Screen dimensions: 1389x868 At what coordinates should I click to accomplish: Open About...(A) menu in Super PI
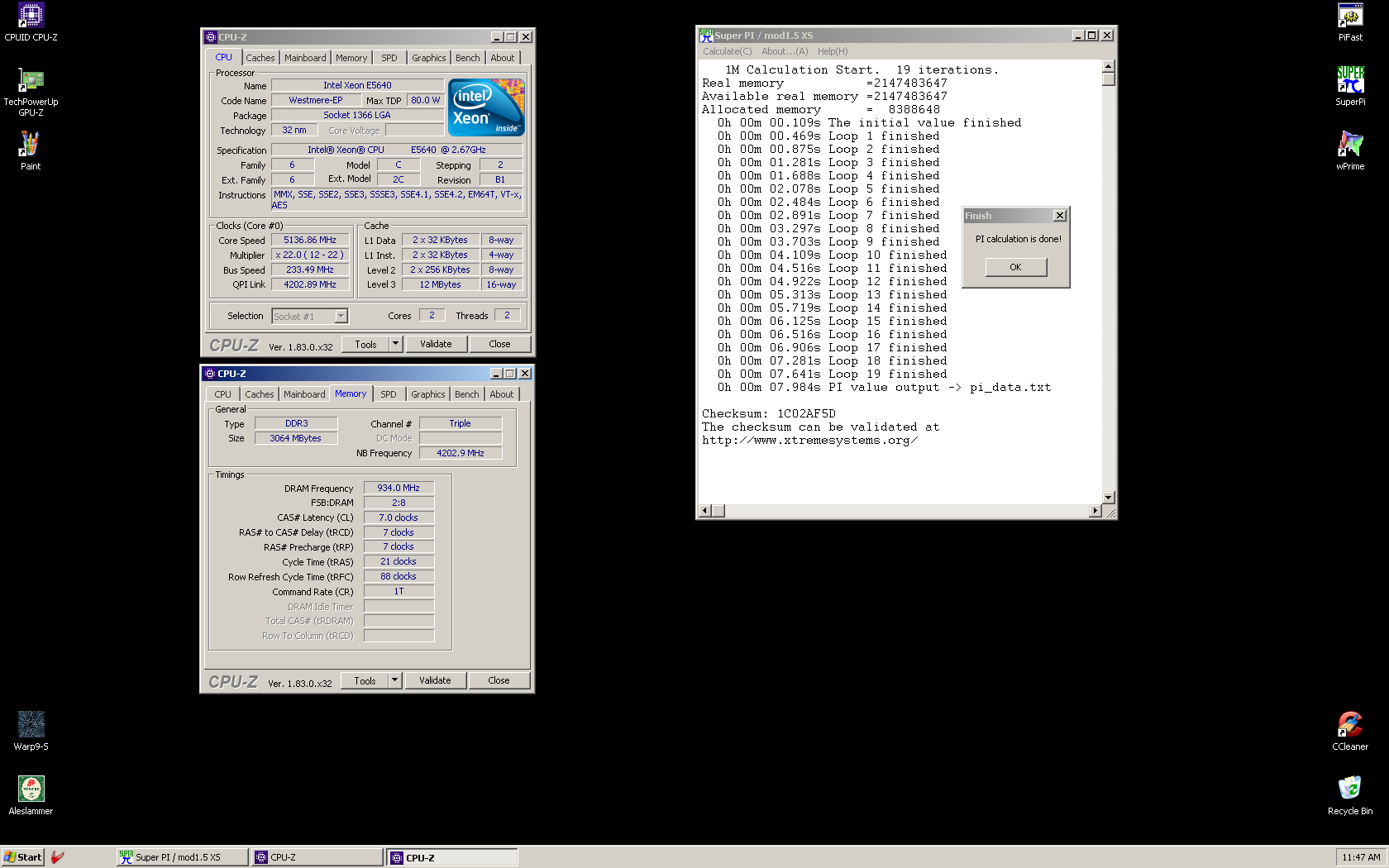click(785, 51)
